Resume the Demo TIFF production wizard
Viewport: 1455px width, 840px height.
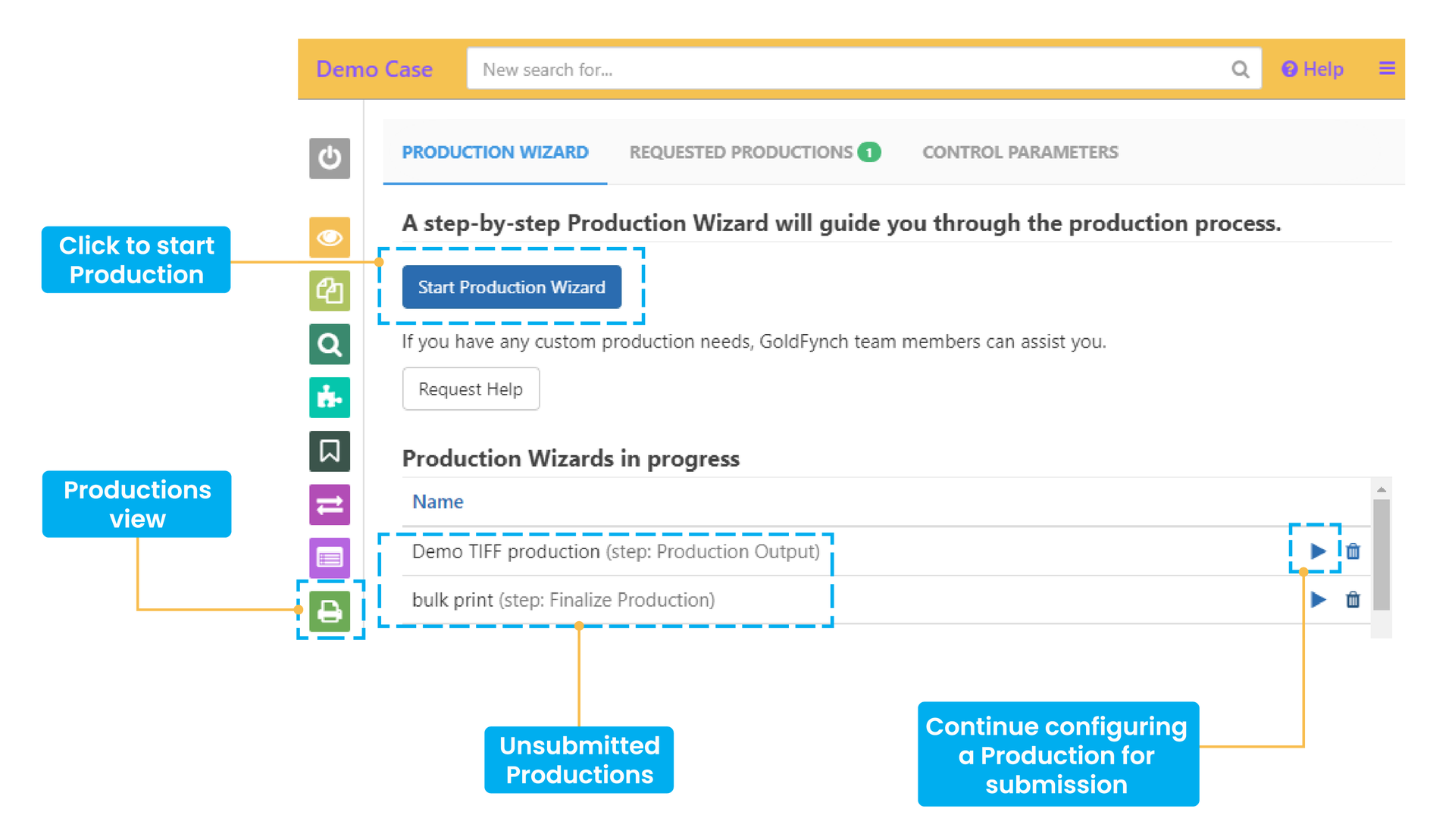[x=1319, y=551]
